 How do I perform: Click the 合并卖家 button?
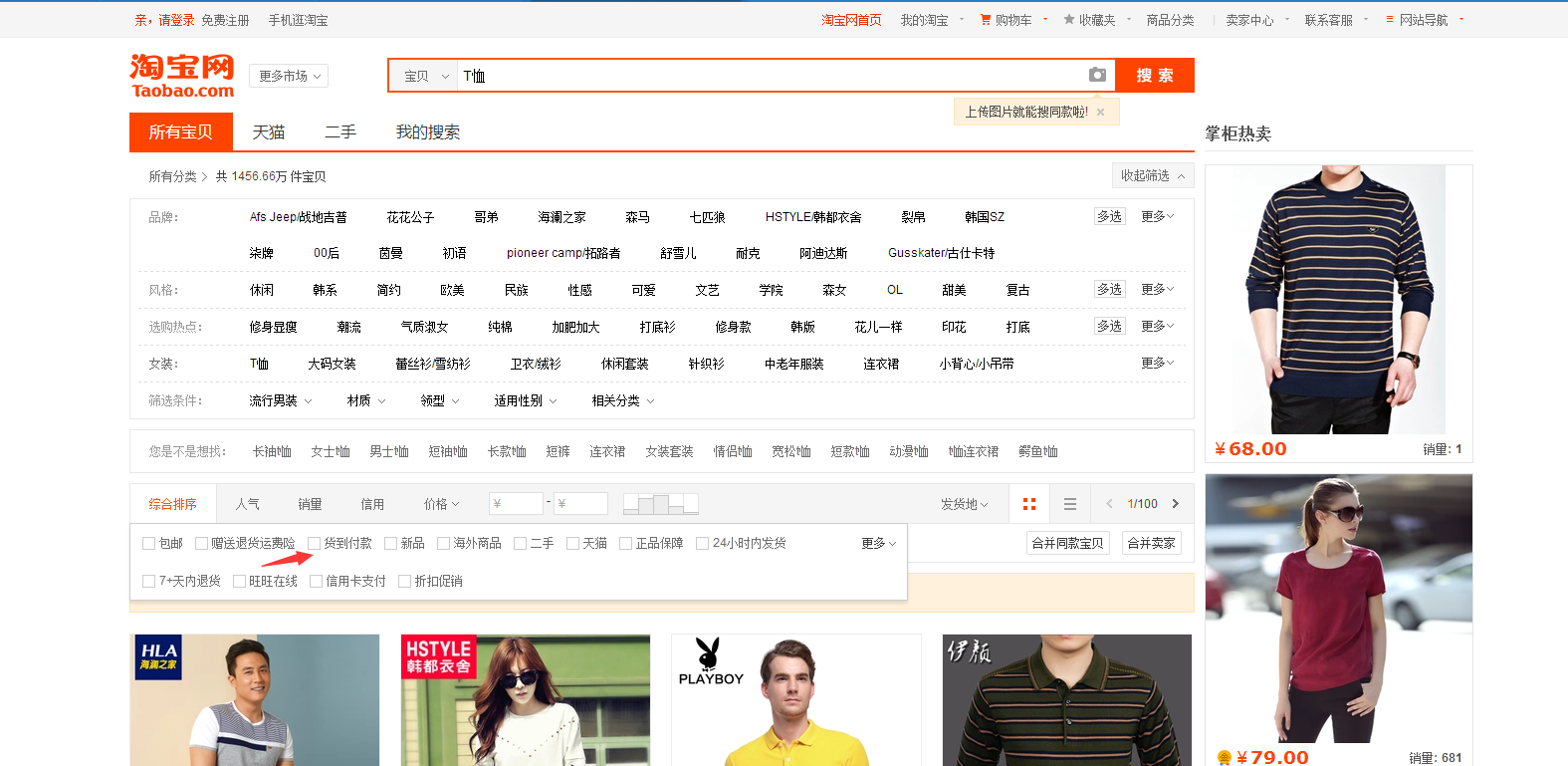click(x=1152, y=543)
